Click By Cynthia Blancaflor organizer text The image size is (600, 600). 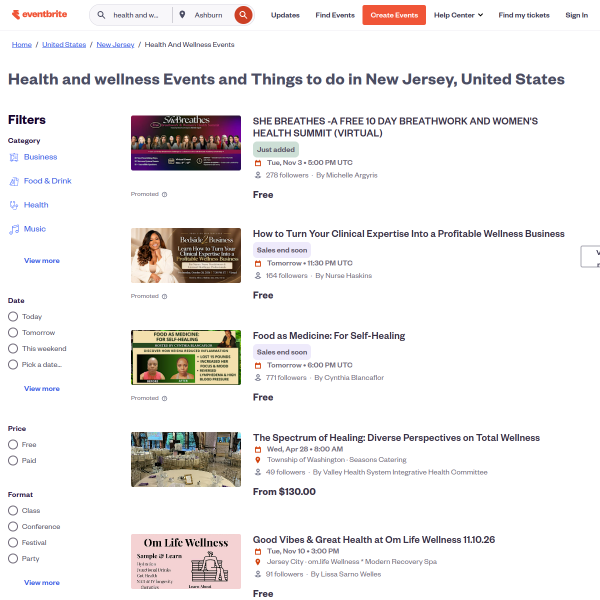pyautogui.click(x=349, y=378)
